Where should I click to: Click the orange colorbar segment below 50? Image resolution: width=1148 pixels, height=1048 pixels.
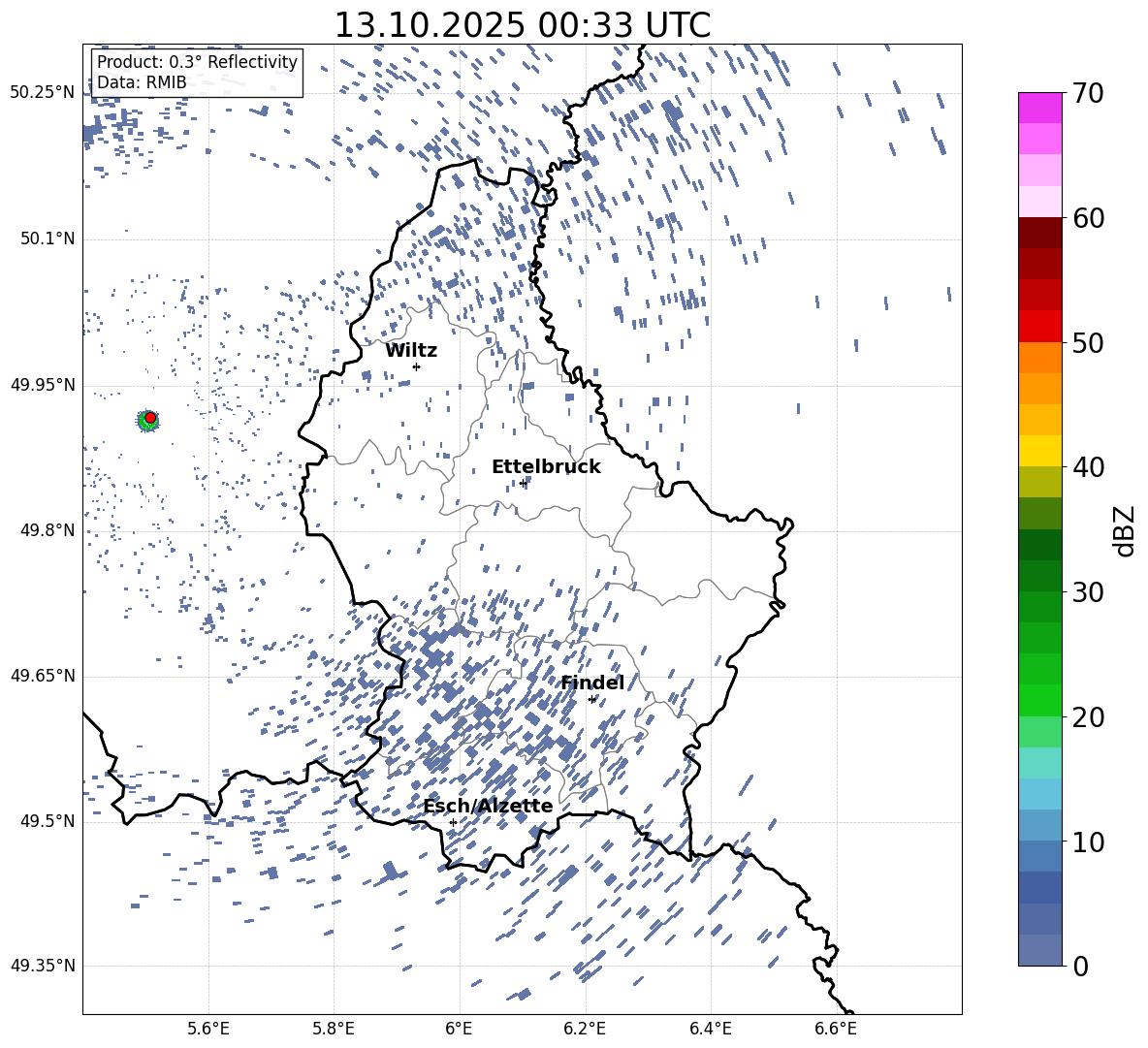[1040, 358]
